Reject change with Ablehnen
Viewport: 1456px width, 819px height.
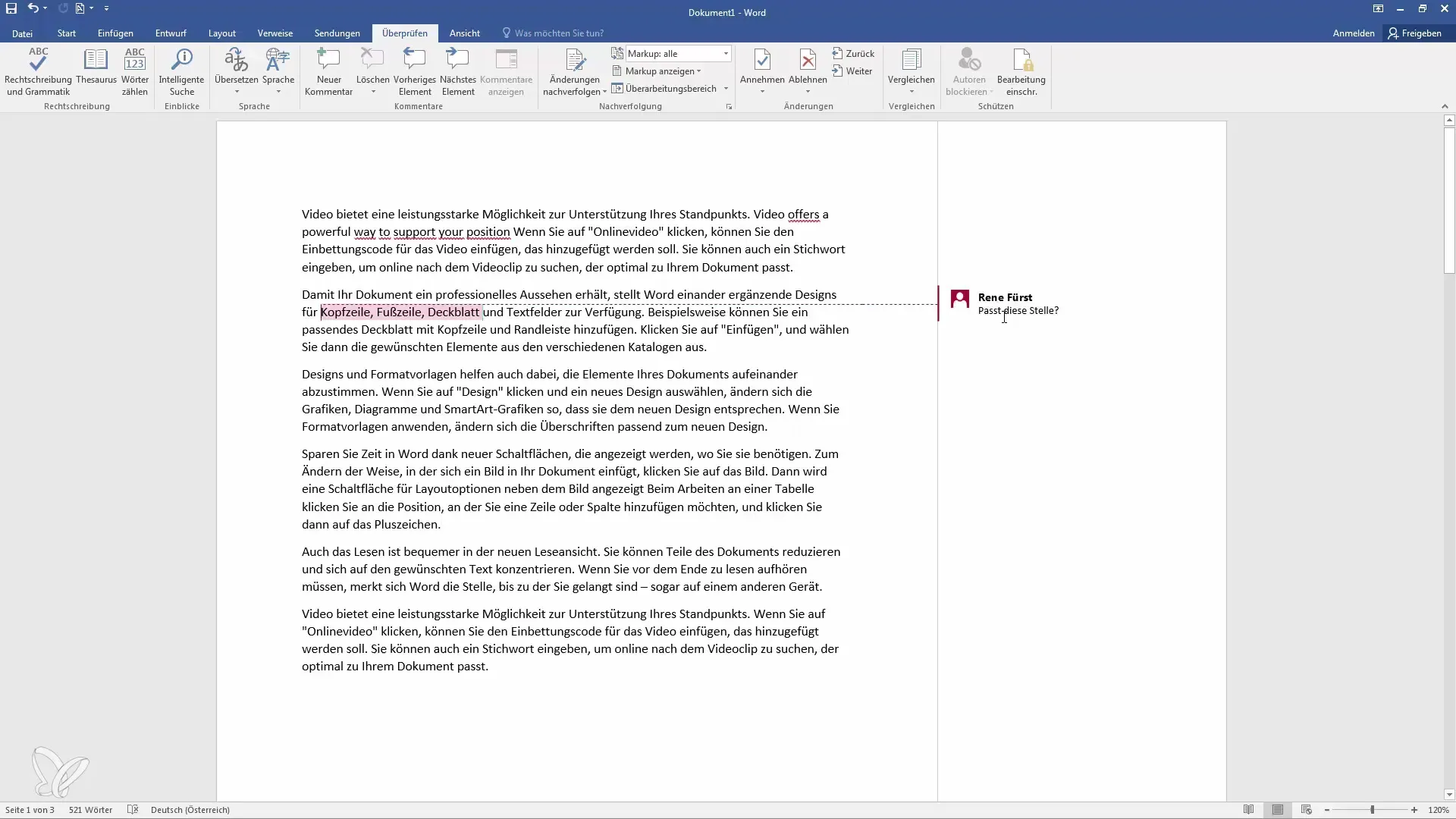[x=808, y=65]
